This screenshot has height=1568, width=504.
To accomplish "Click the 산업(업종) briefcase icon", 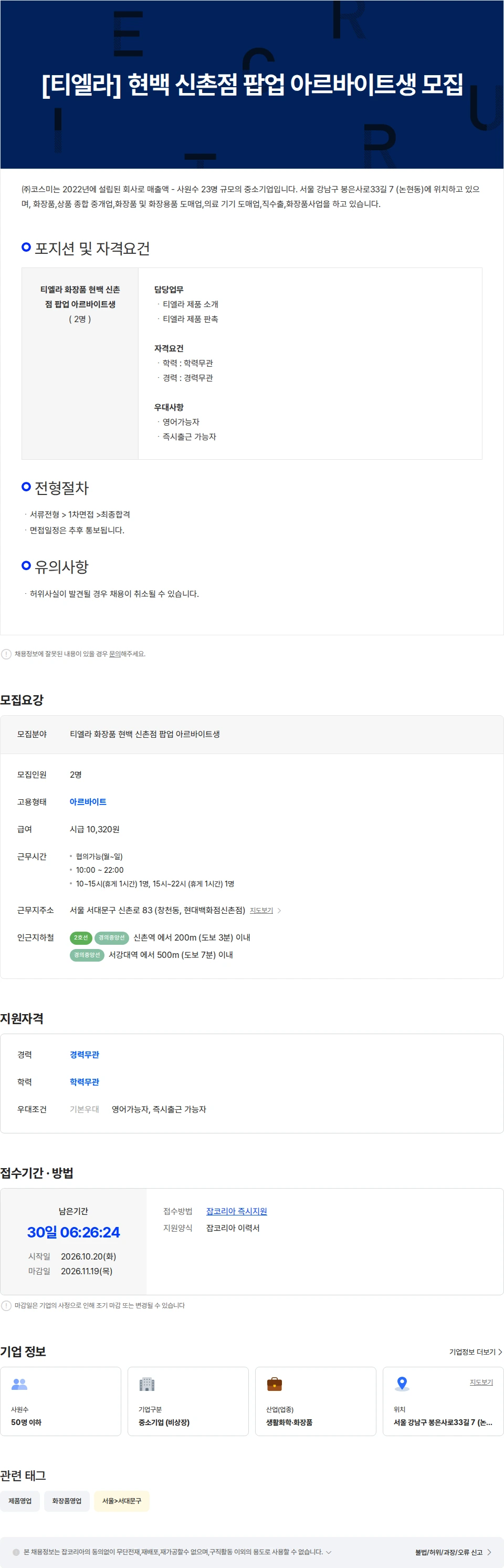I will click(x=275, y=1384).
